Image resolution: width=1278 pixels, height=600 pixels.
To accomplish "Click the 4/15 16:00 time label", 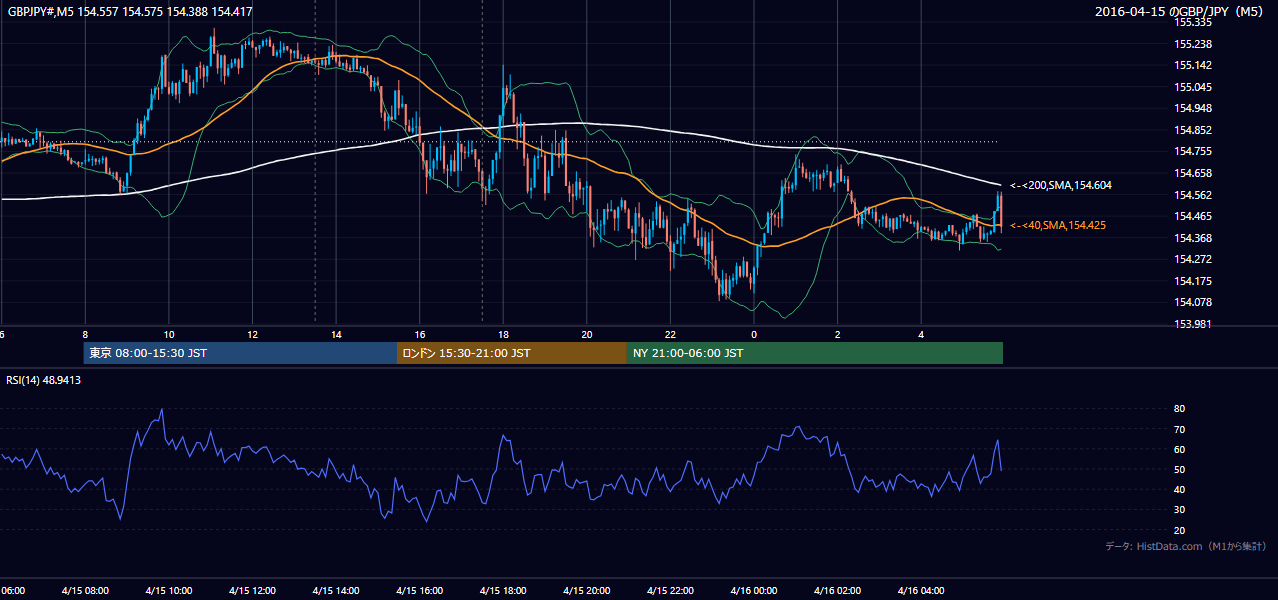I will click(419, 591).
